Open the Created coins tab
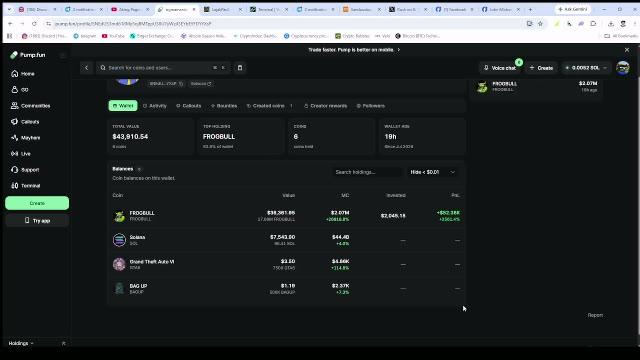The height and width of the screenshot is (360, 640). pos(269,106)
